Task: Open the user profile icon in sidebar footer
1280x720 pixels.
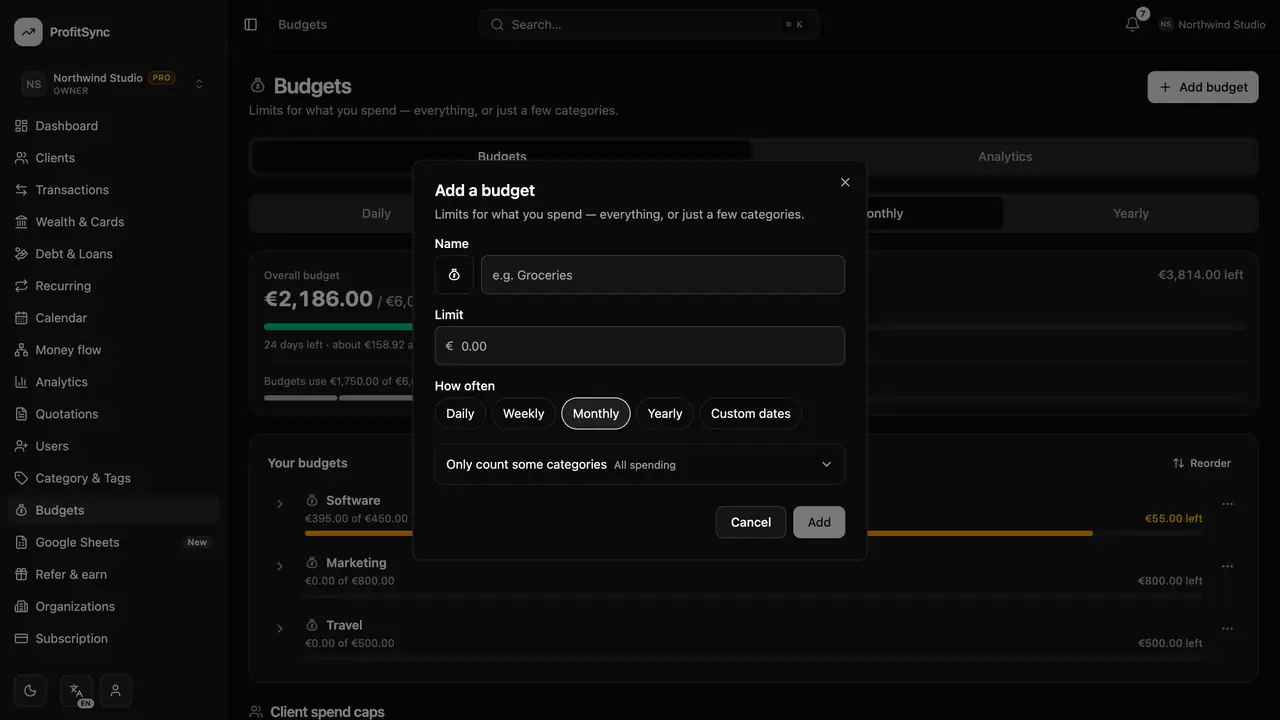Action: [x=116, y=690]
